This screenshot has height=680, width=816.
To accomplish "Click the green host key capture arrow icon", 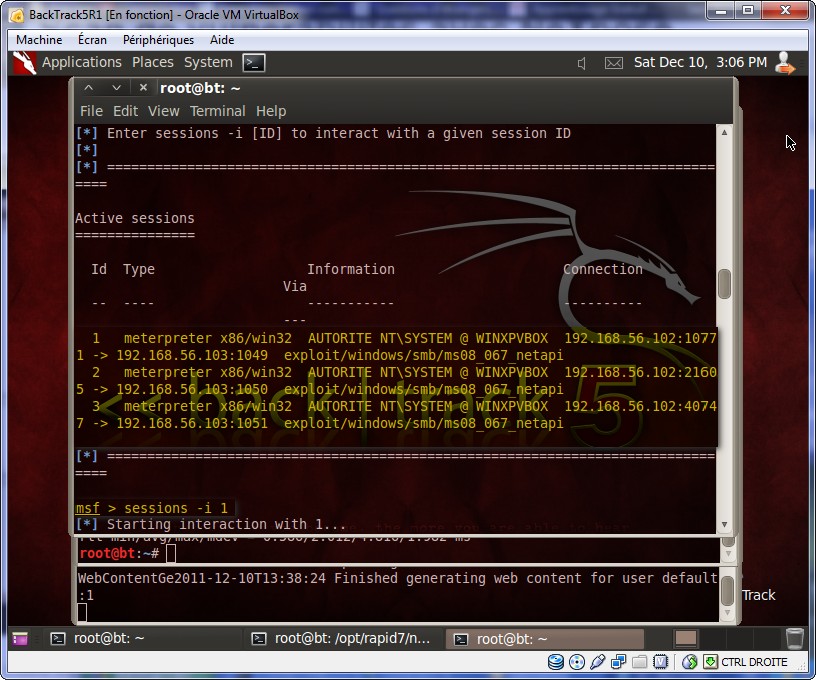I will (710, 662).
